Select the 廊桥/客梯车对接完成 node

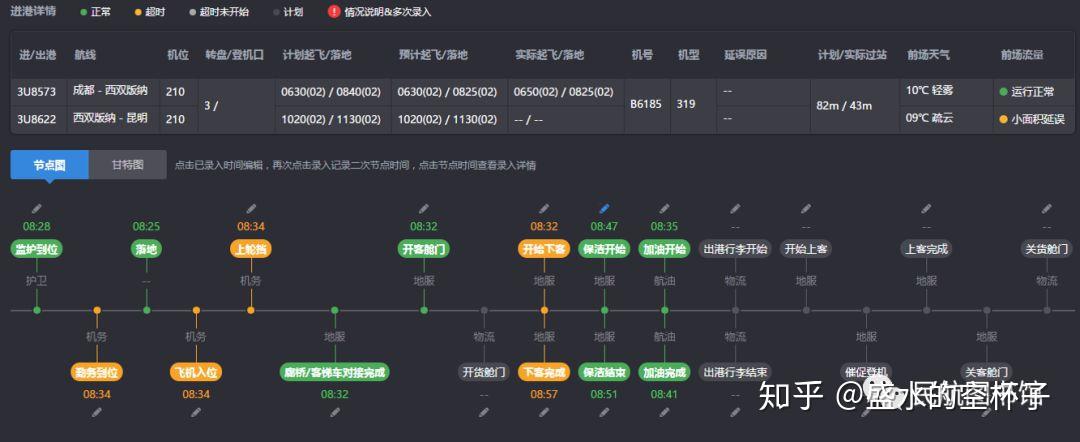pyautogui.click(x=335, y=372)
